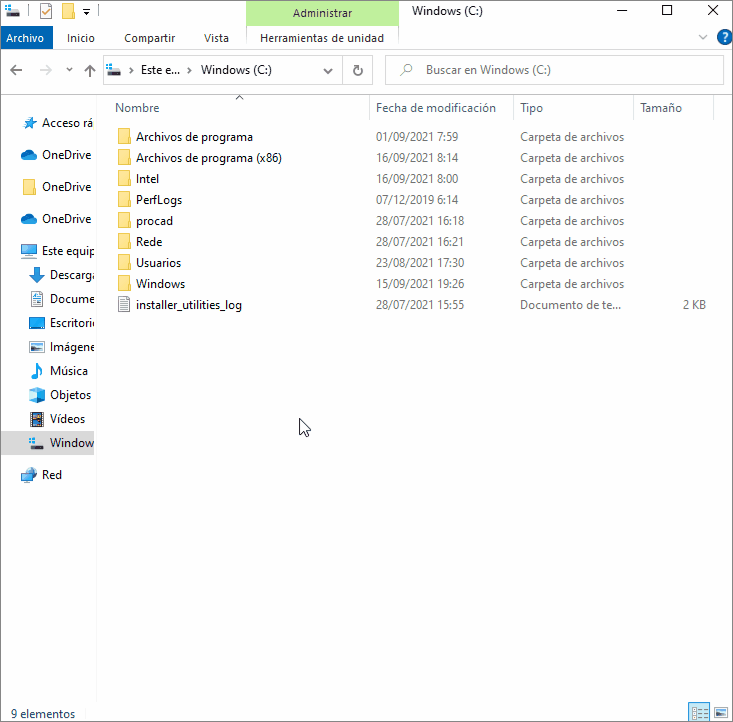Refresh the Windows (C:) folder
The height and width of the screenshot is (722, 733).
[x=358, y=71]
